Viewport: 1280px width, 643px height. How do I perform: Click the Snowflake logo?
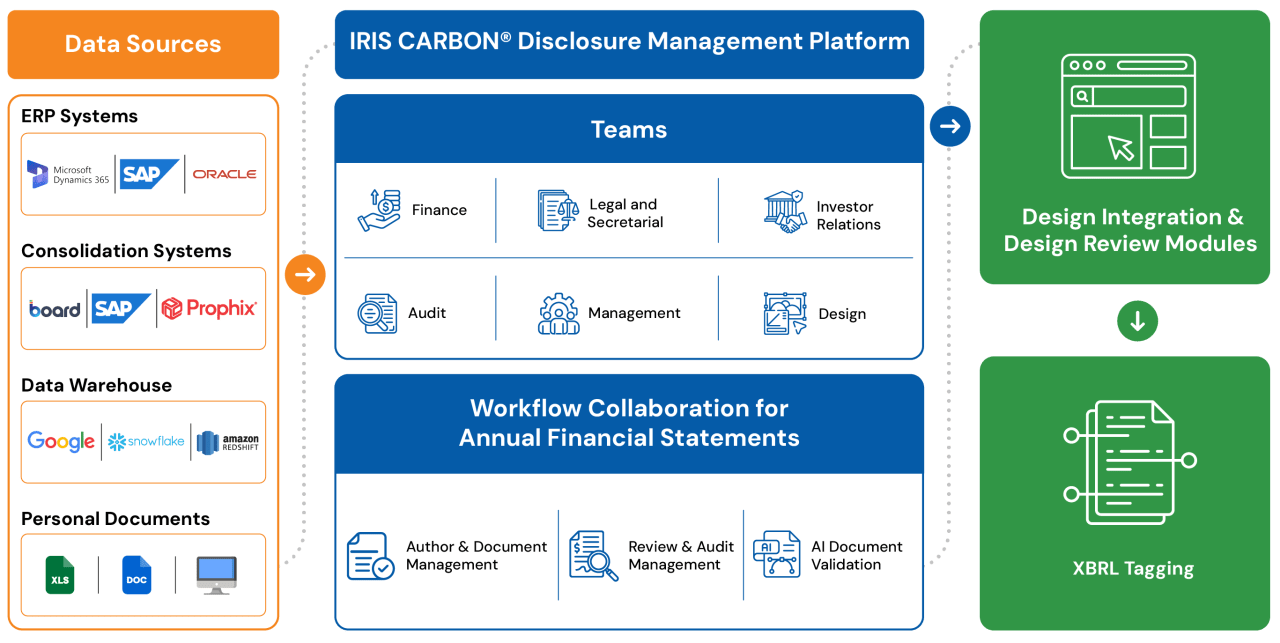coord(146,441)
